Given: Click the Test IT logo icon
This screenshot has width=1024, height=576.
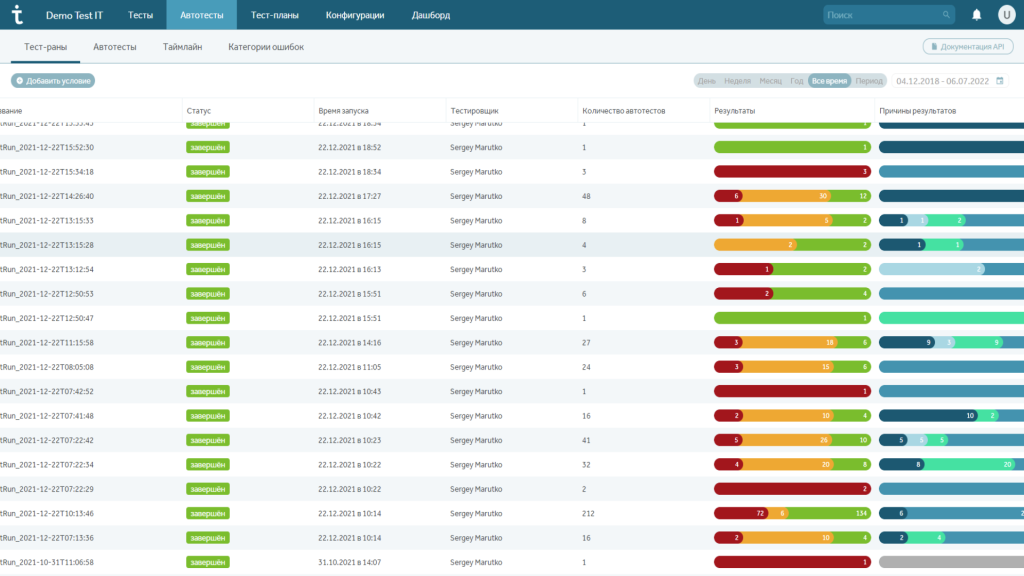Looking at the screenshot, I should (17, 15).
